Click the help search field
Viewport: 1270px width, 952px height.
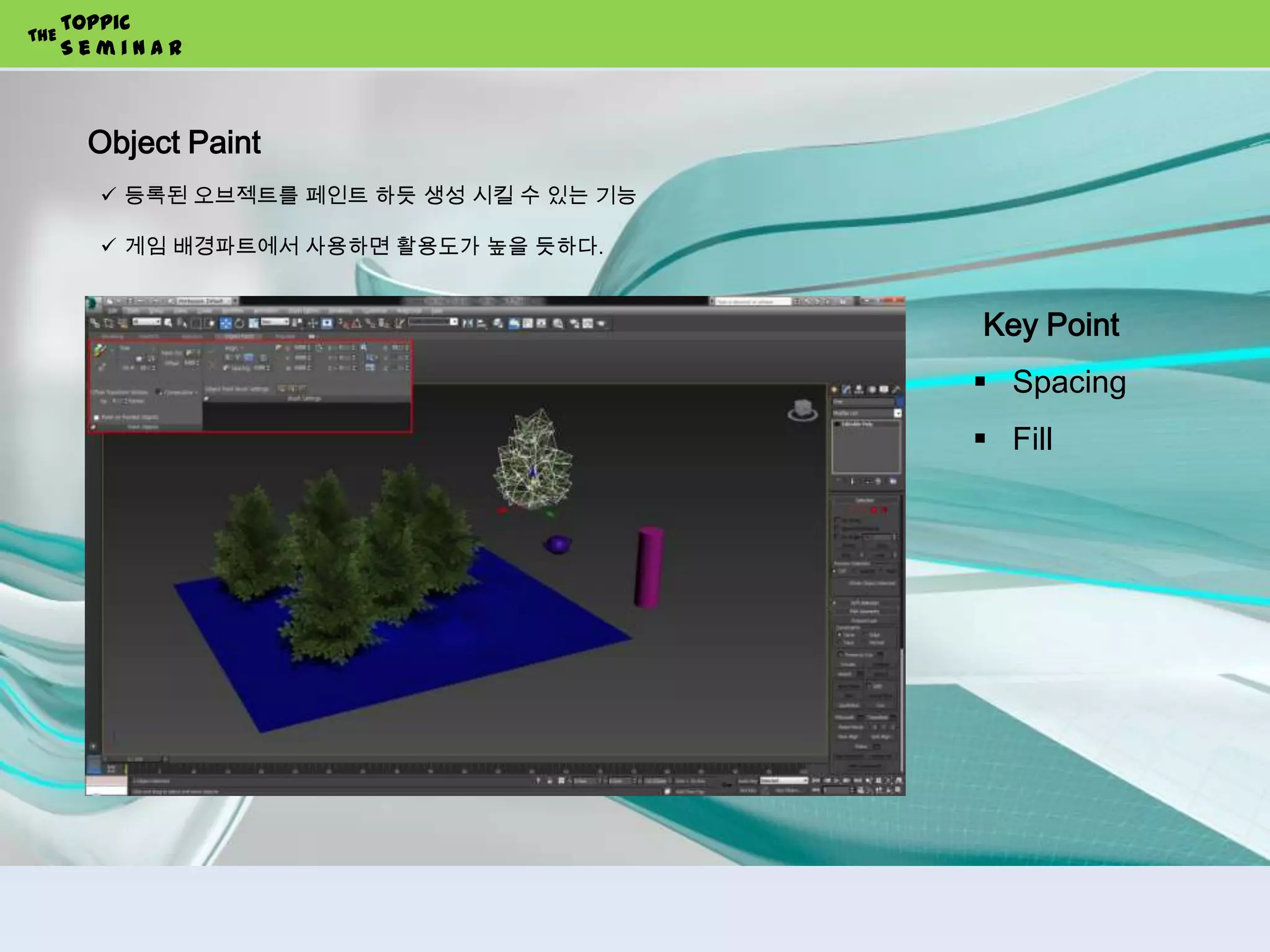point(753,301)
